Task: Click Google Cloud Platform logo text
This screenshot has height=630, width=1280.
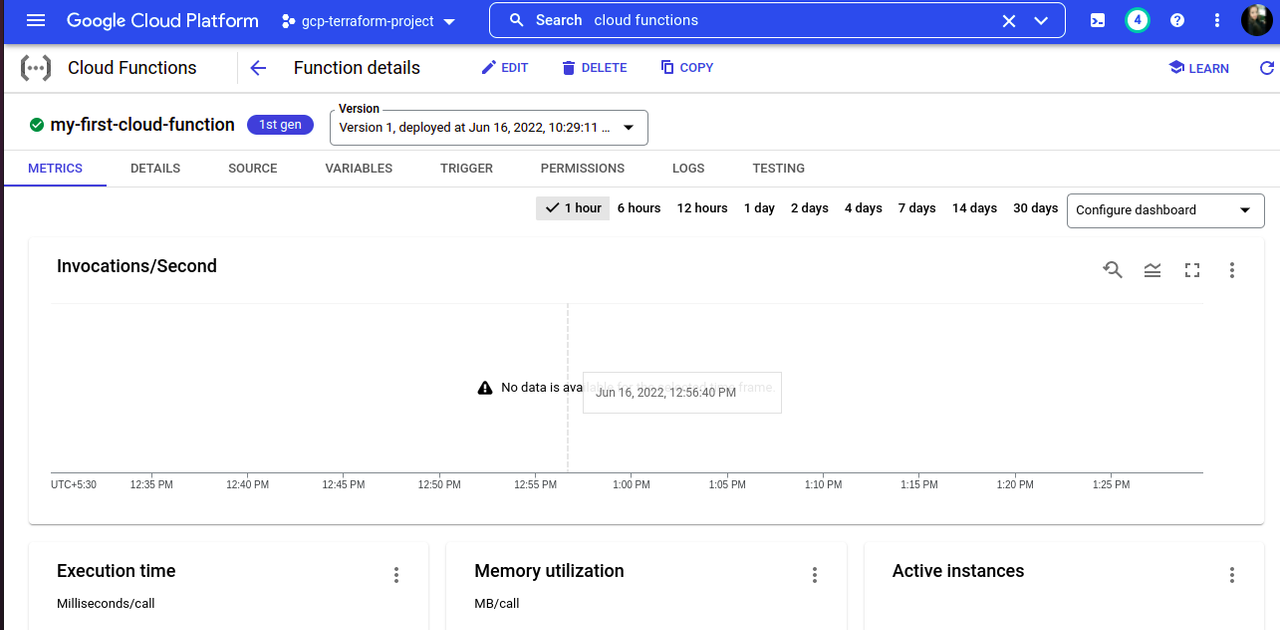Action: point(163,20)
